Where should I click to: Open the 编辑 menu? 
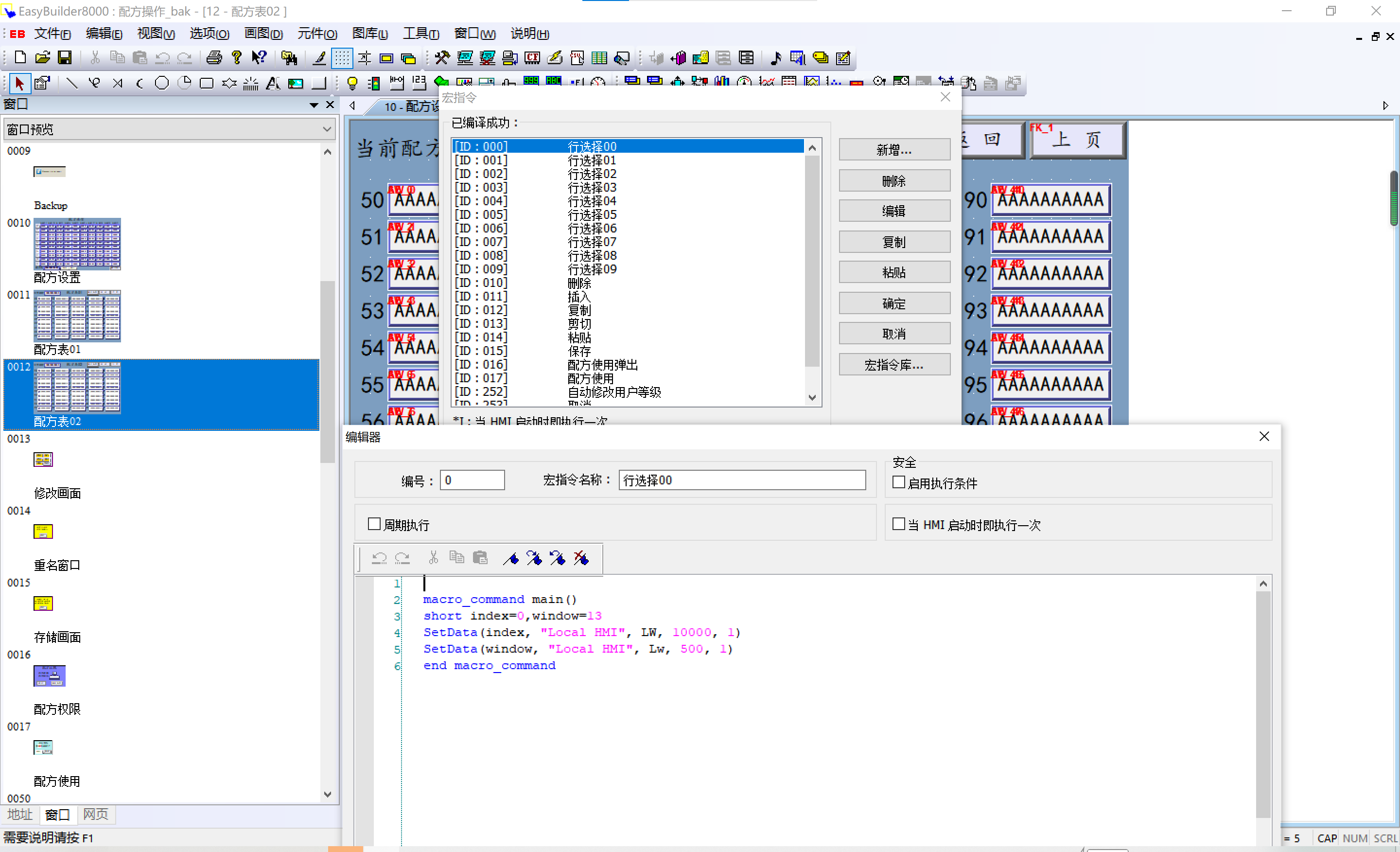pyautogui.click(x=104, y=34)
